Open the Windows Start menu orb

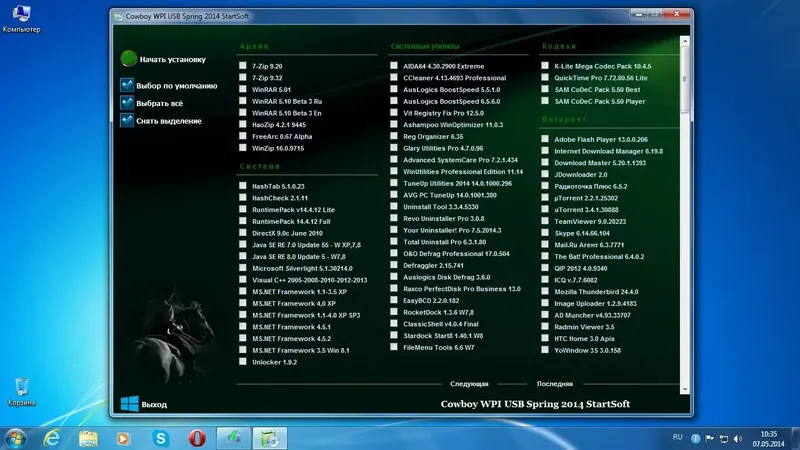[15, 438]
